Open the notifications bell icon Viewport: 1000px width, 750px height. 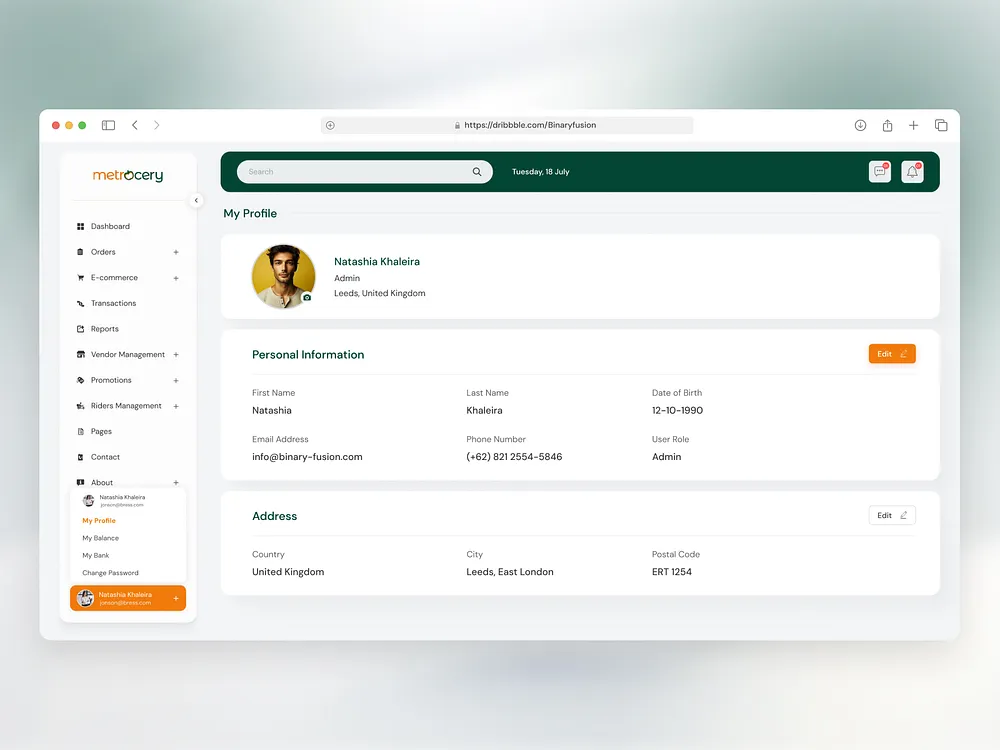click(x=911, y=171)
